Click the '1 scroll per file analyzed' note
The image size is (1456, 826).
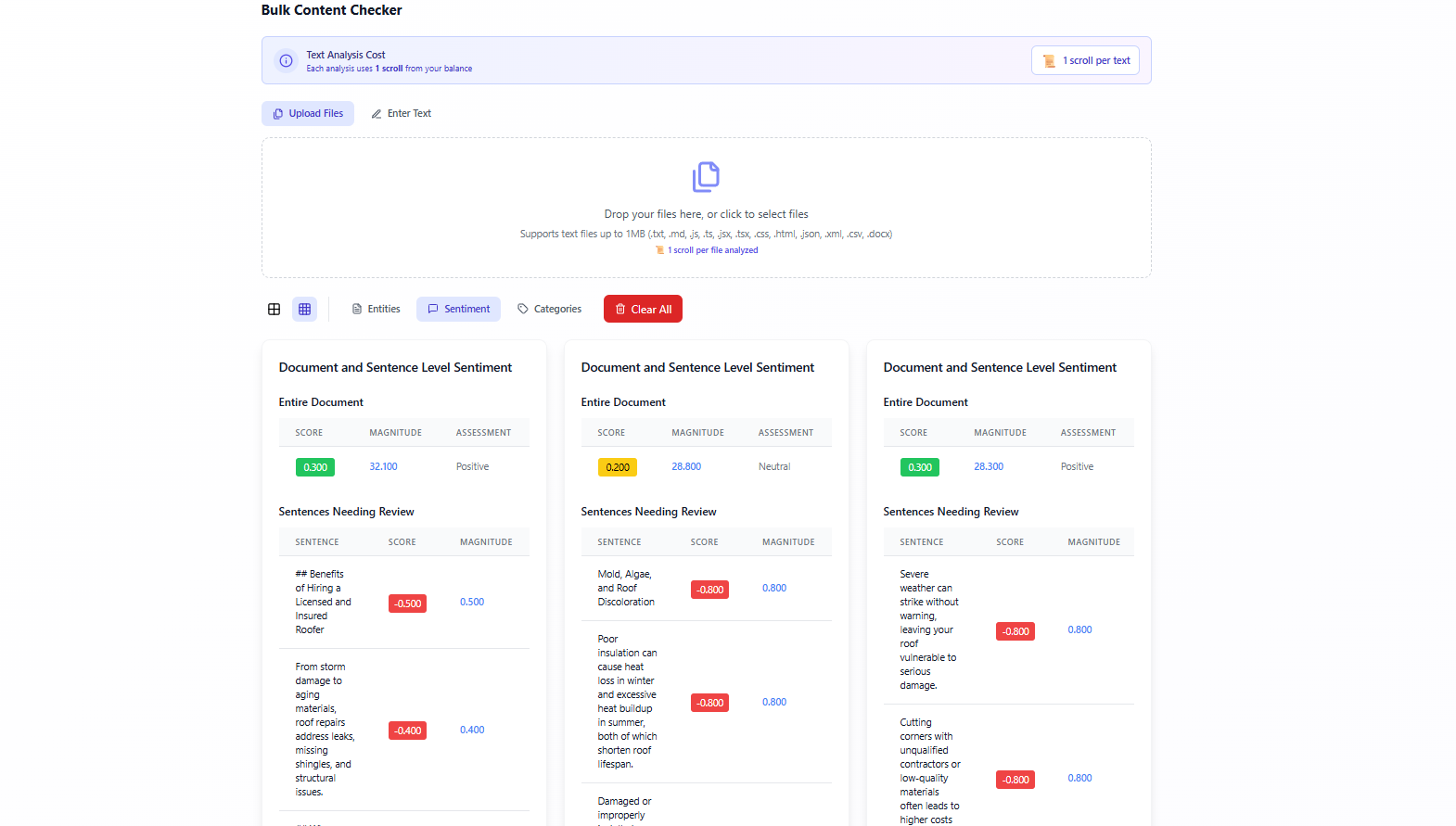(707, 250)
